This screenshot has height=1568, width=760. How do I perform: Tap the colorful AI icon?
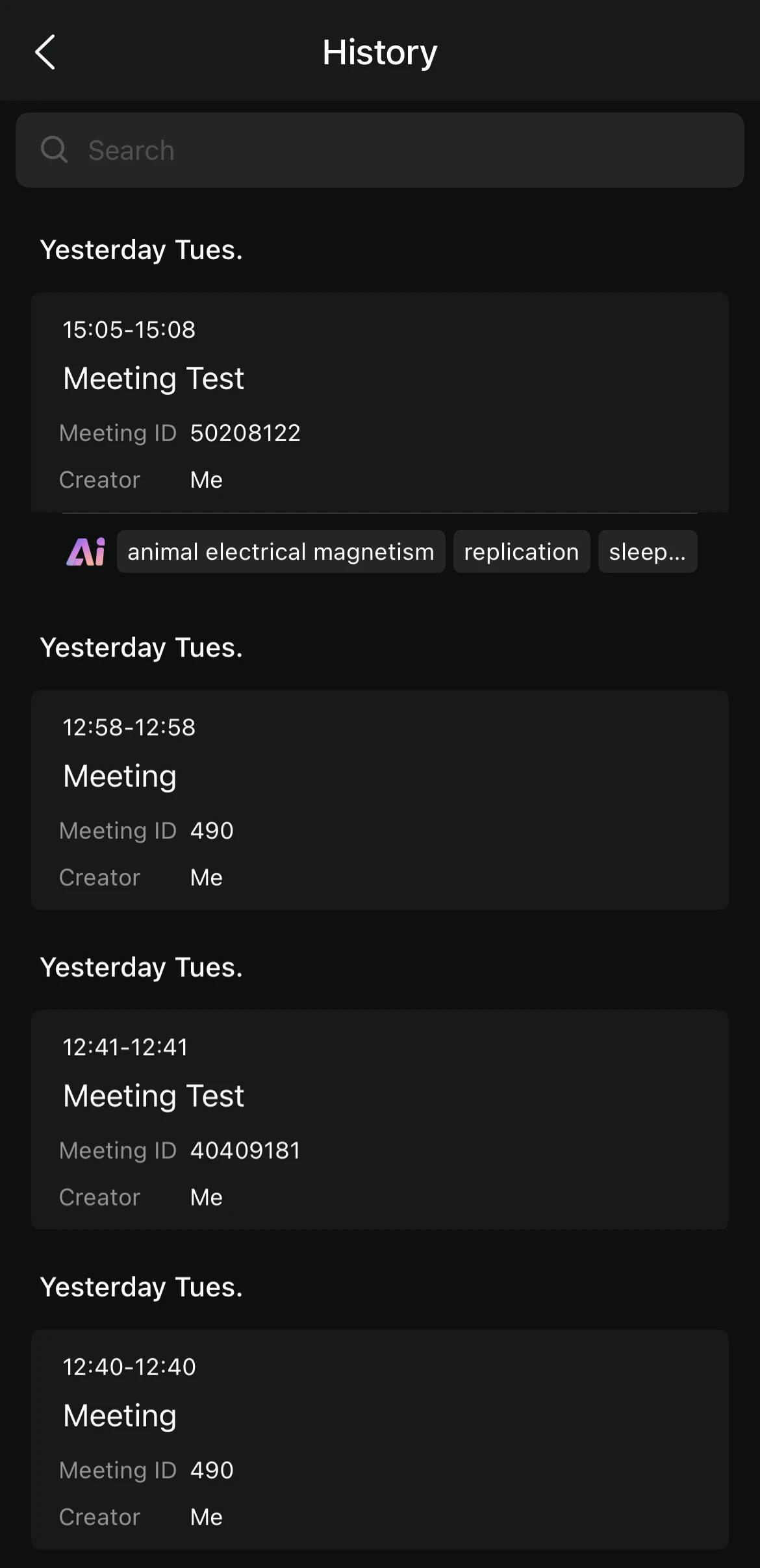pyautogui.click(x=86, y=552)
